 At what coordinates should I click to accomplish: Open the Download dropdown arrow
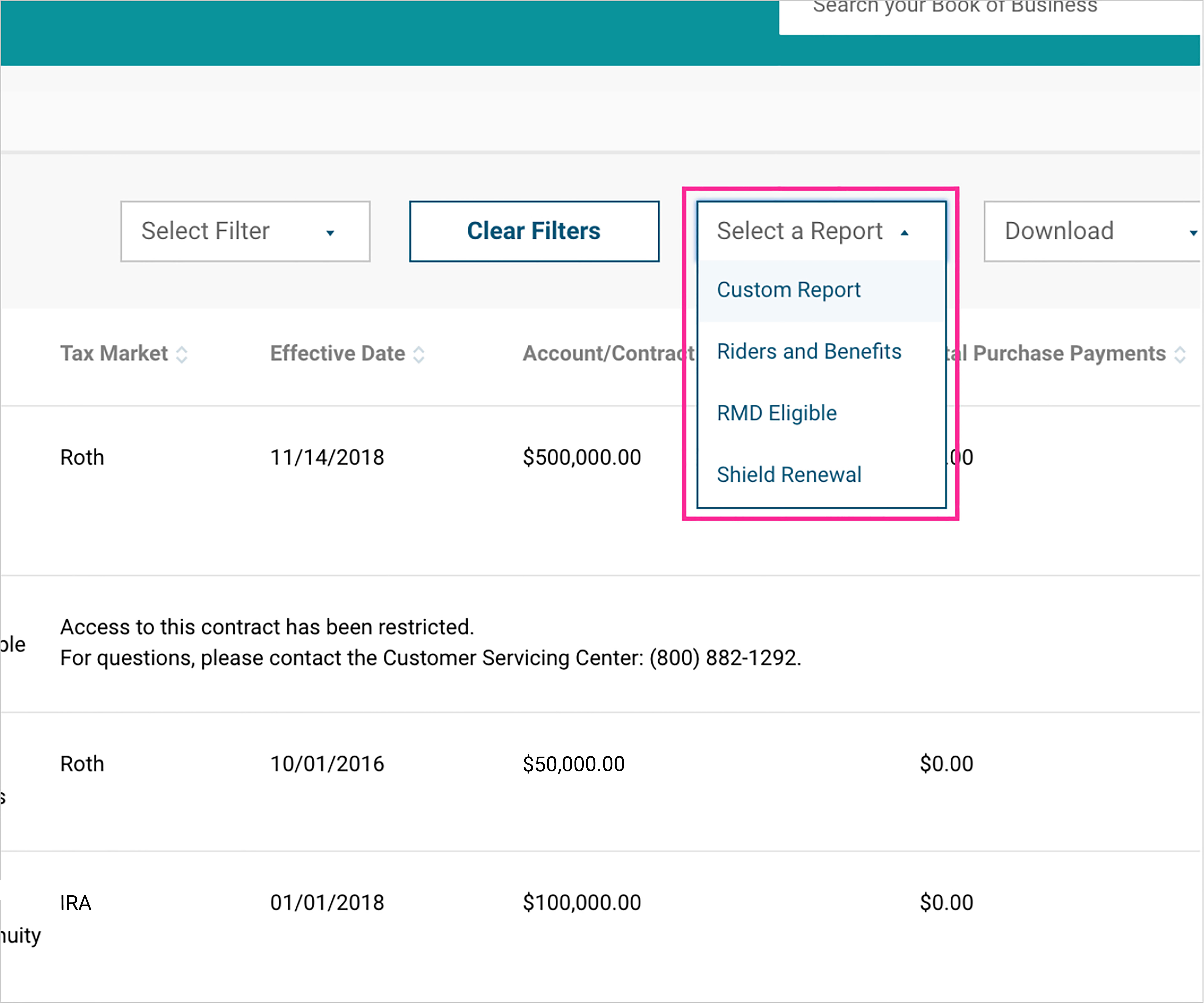[1193, 233]
